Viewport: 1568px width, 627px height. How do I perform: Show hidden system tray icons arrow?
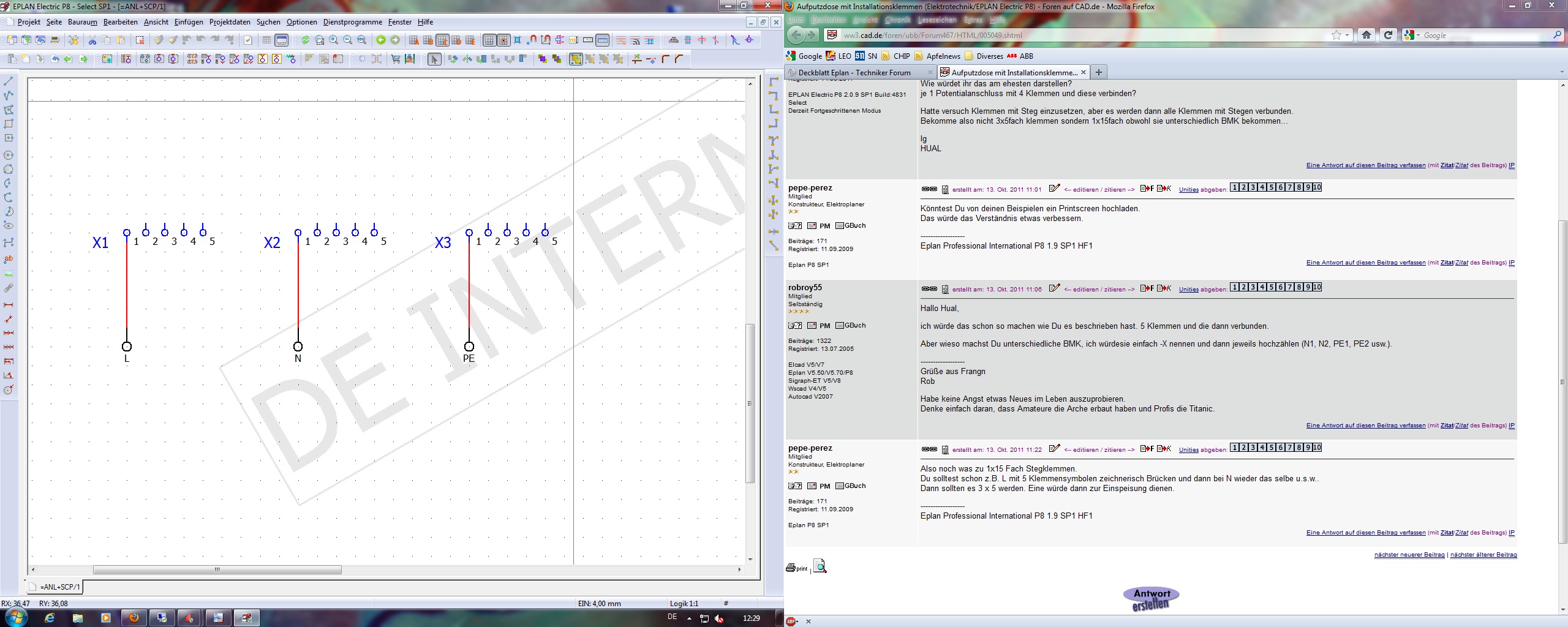[x=689, y=618]
